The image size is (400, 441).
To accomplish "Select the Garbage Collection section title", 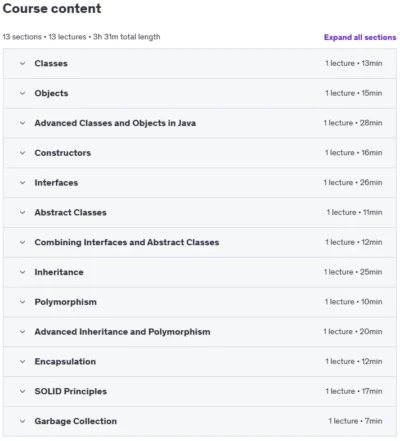I will click(x=76, y=421).
